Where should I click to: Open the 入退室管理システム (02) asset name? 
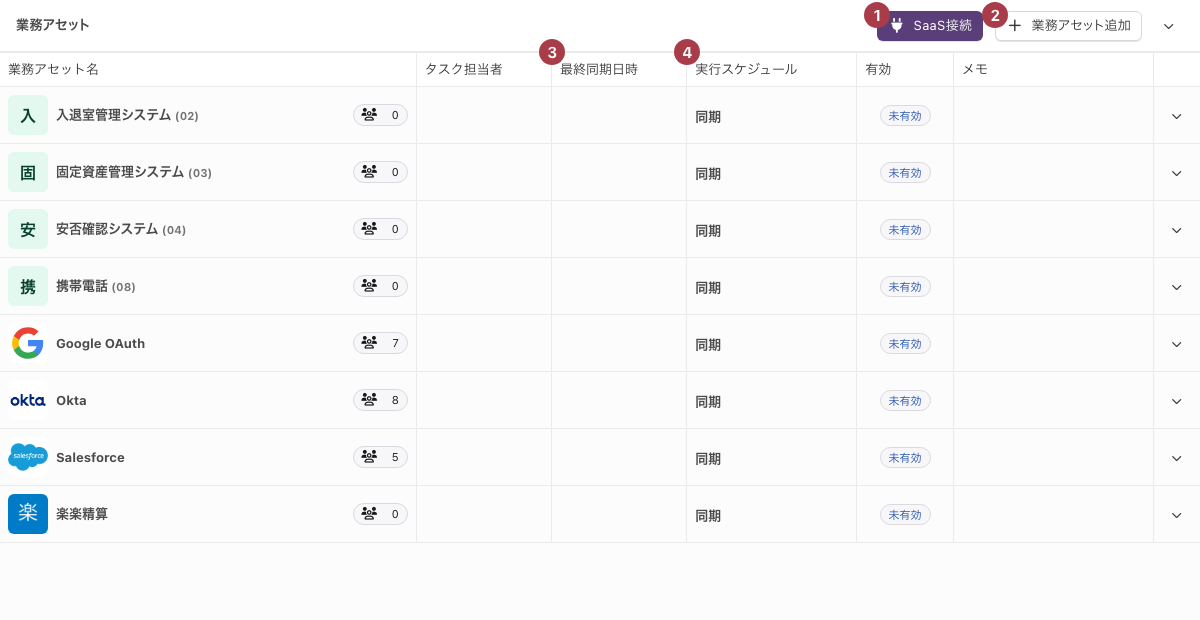coord(127,115)
